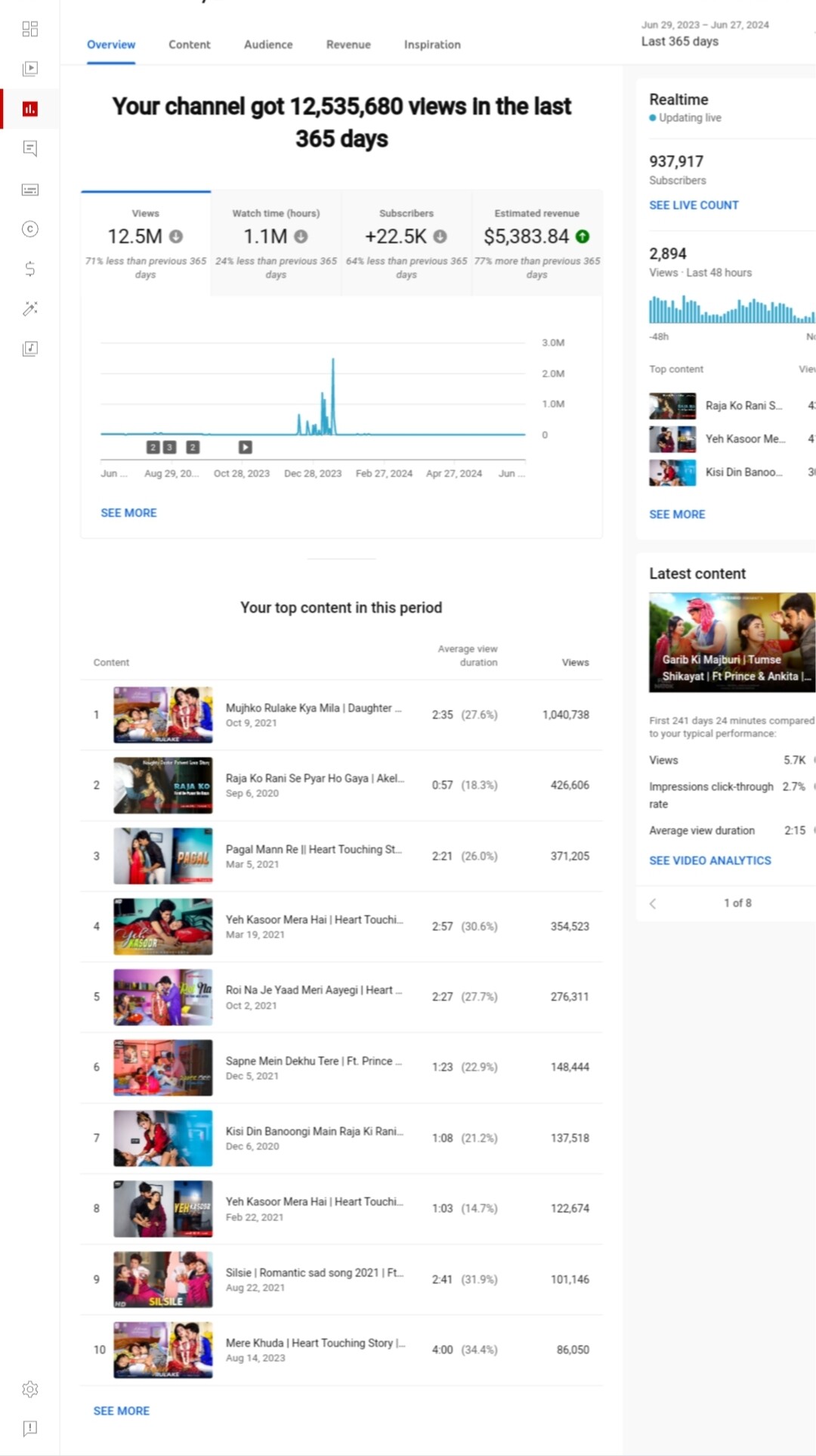The width and height of the screenshot is (816, 1456).
Task: Open the Settings gear icon
Action: [x=30, y=1389]
